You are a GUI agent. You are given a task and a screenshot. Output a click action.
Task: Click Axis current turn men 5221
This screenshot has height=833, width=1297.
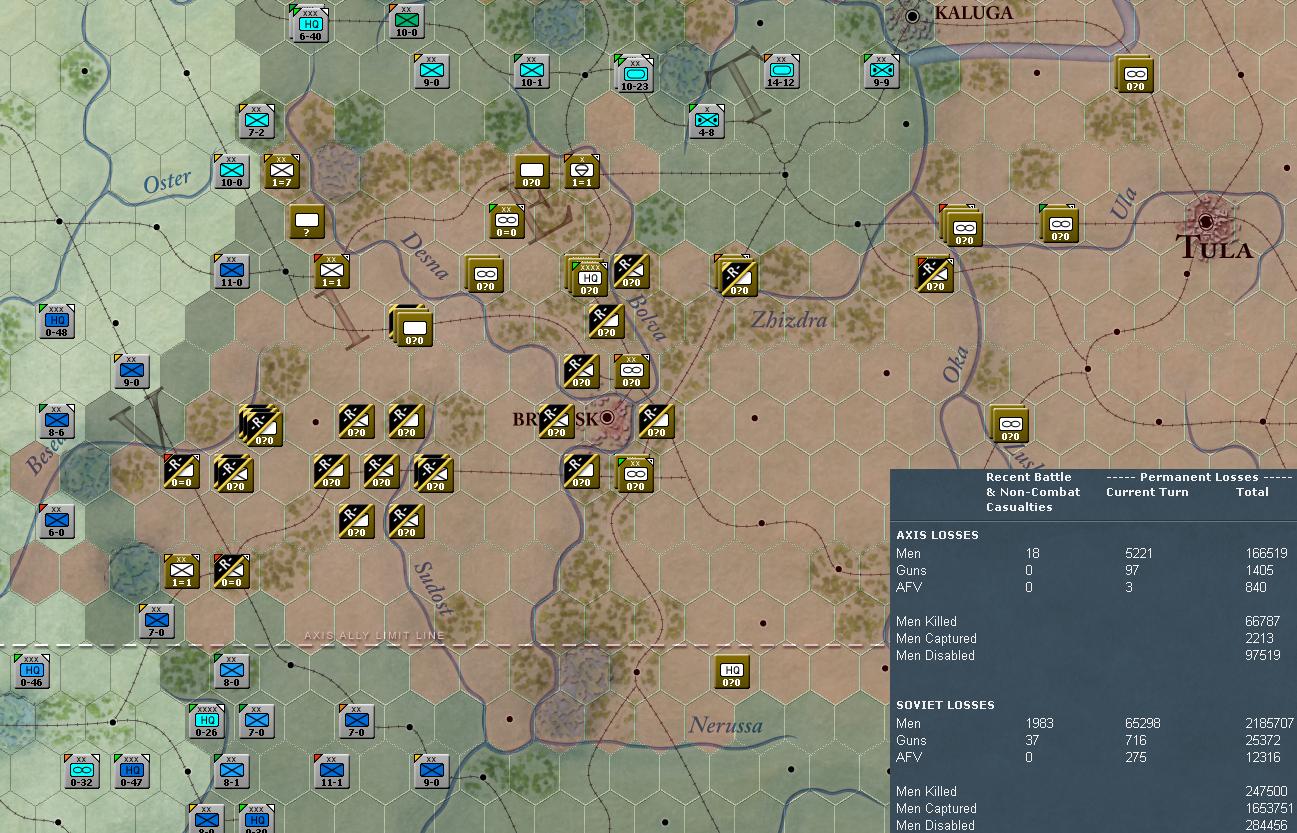[1140, 553]
